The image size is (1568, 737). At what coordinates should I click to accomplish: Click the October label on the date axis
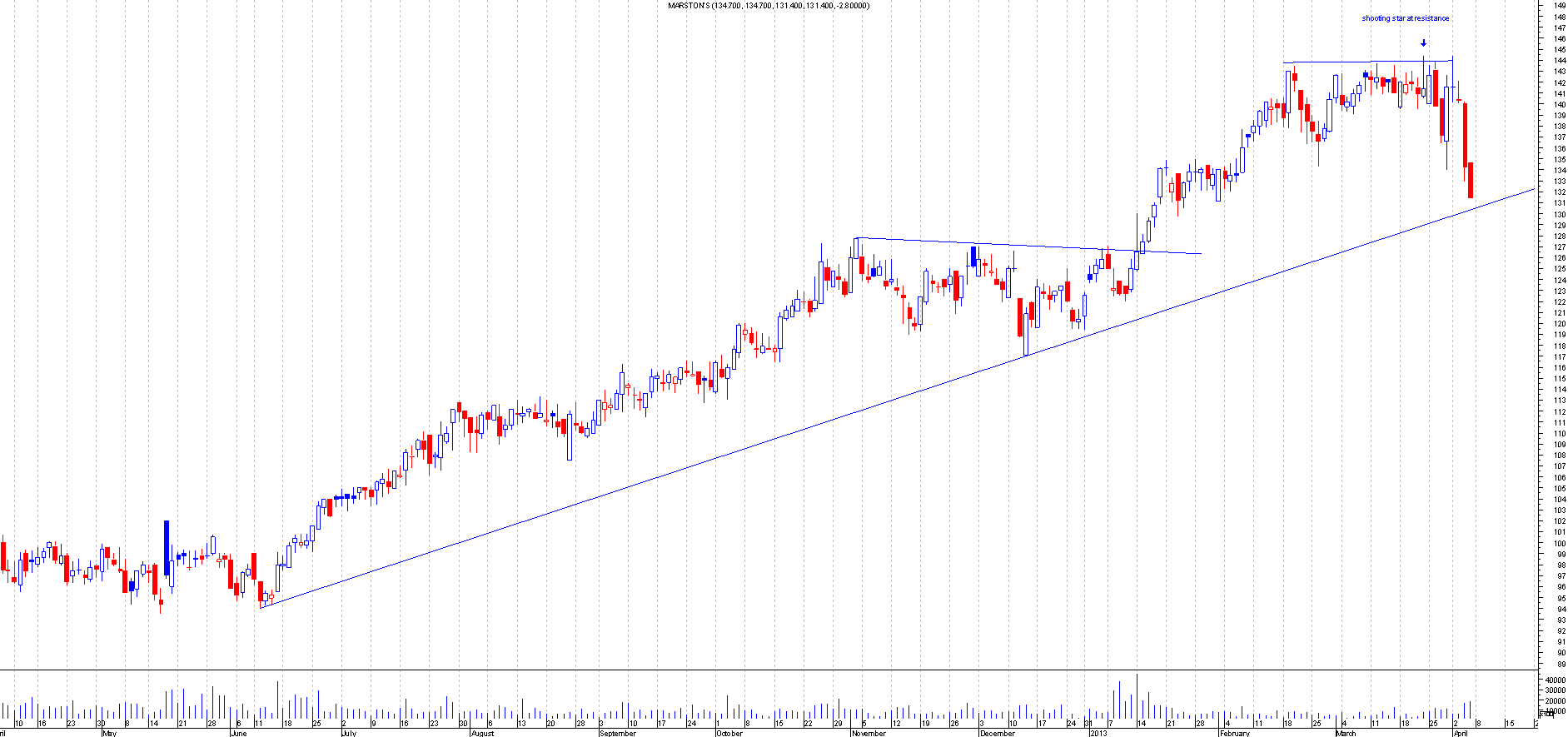pos(729,733)
